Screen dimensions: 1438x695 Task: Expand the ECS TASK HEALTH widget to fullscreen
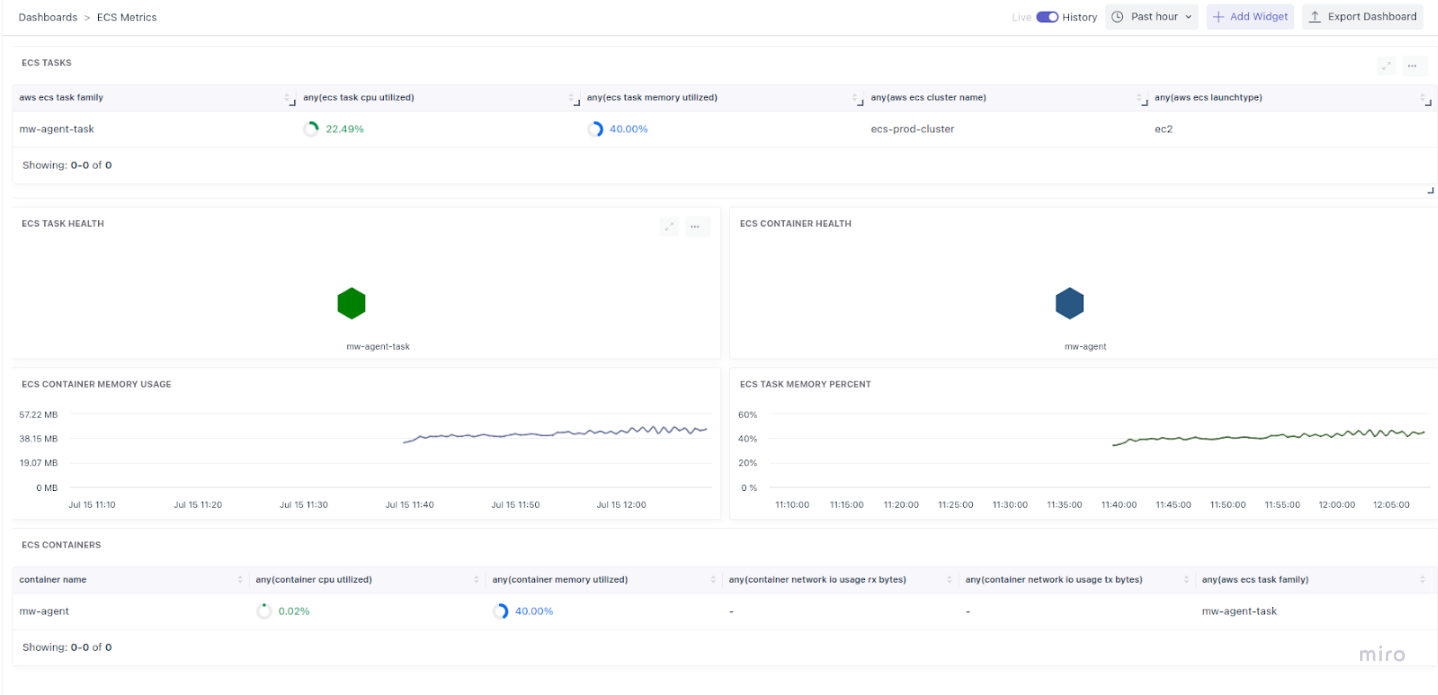coord(669,226)
